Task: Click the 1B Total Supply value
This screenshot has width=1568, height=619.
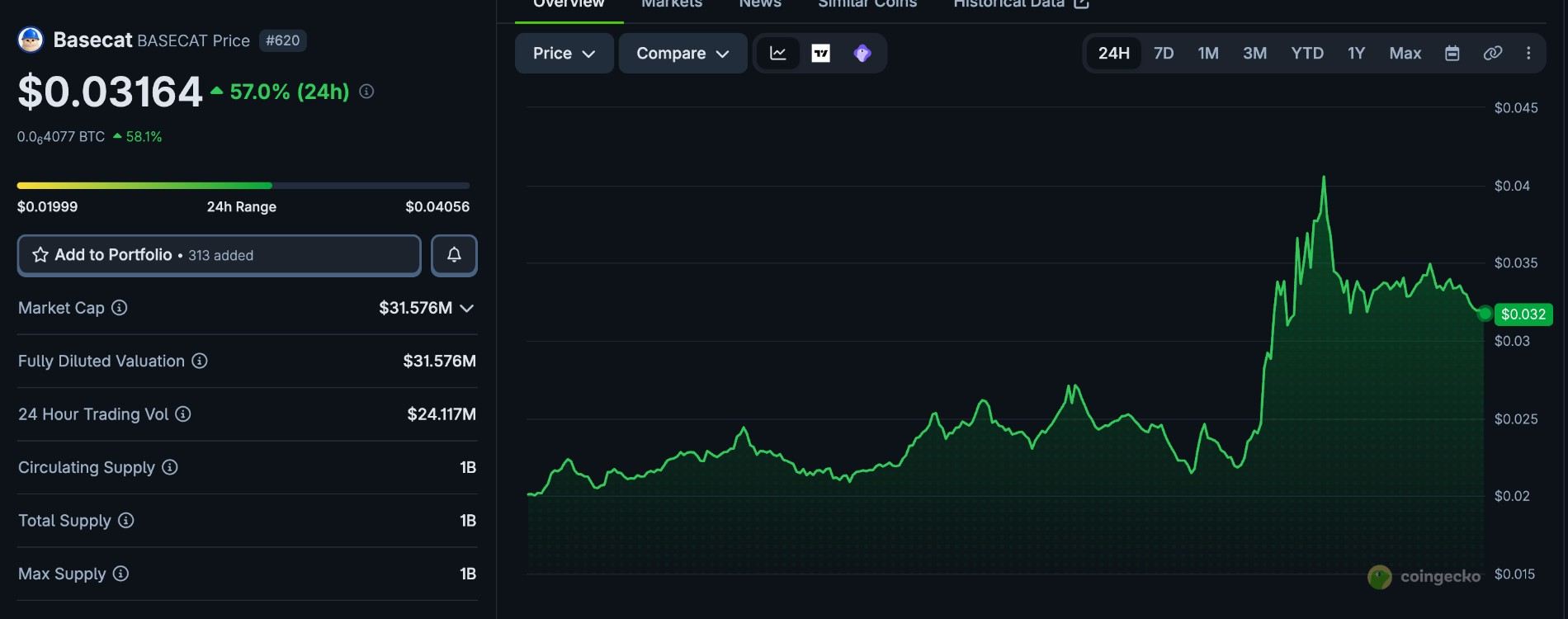Action: [468, 521]
